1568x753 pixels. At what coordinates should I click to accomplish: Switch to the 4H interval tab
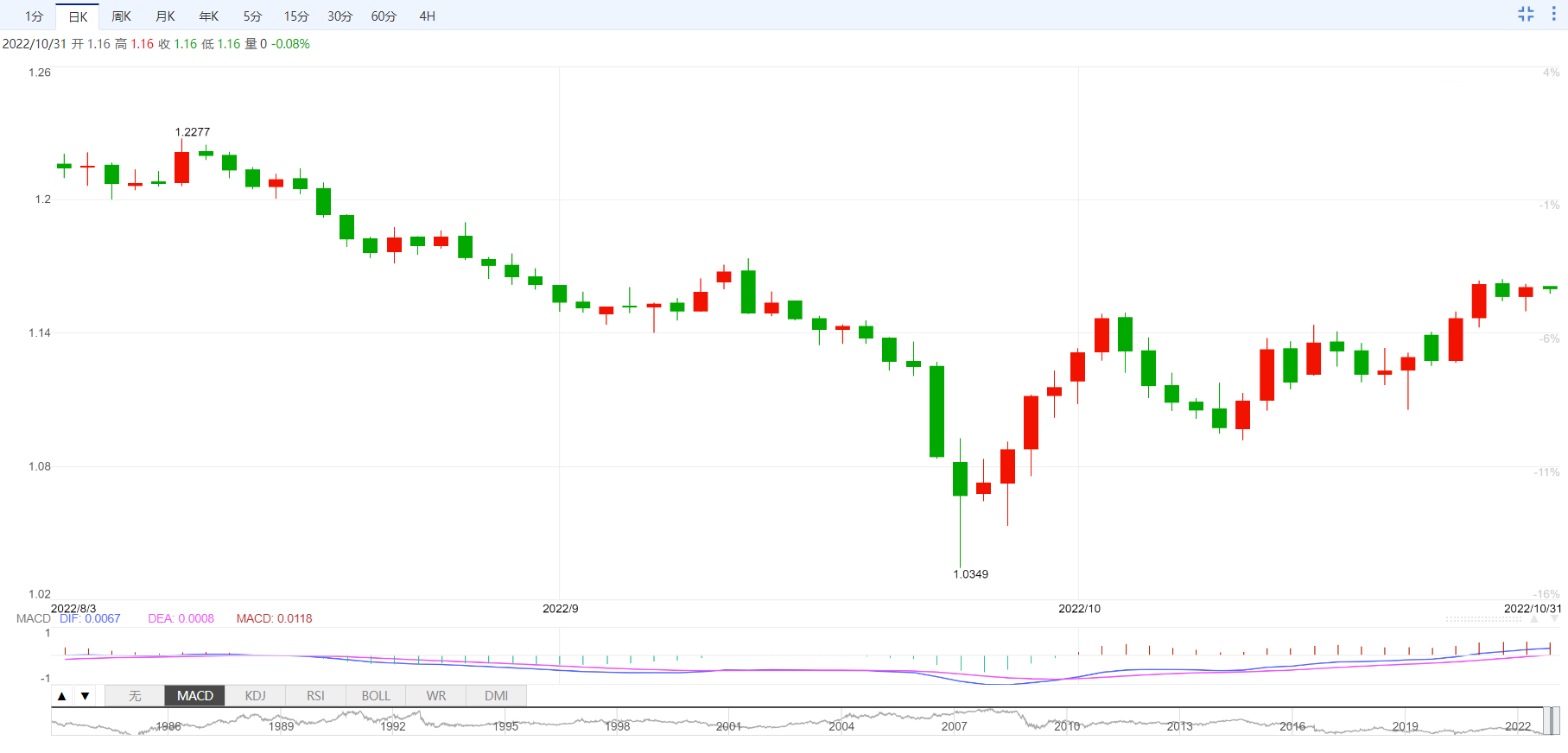click(427, 16)
